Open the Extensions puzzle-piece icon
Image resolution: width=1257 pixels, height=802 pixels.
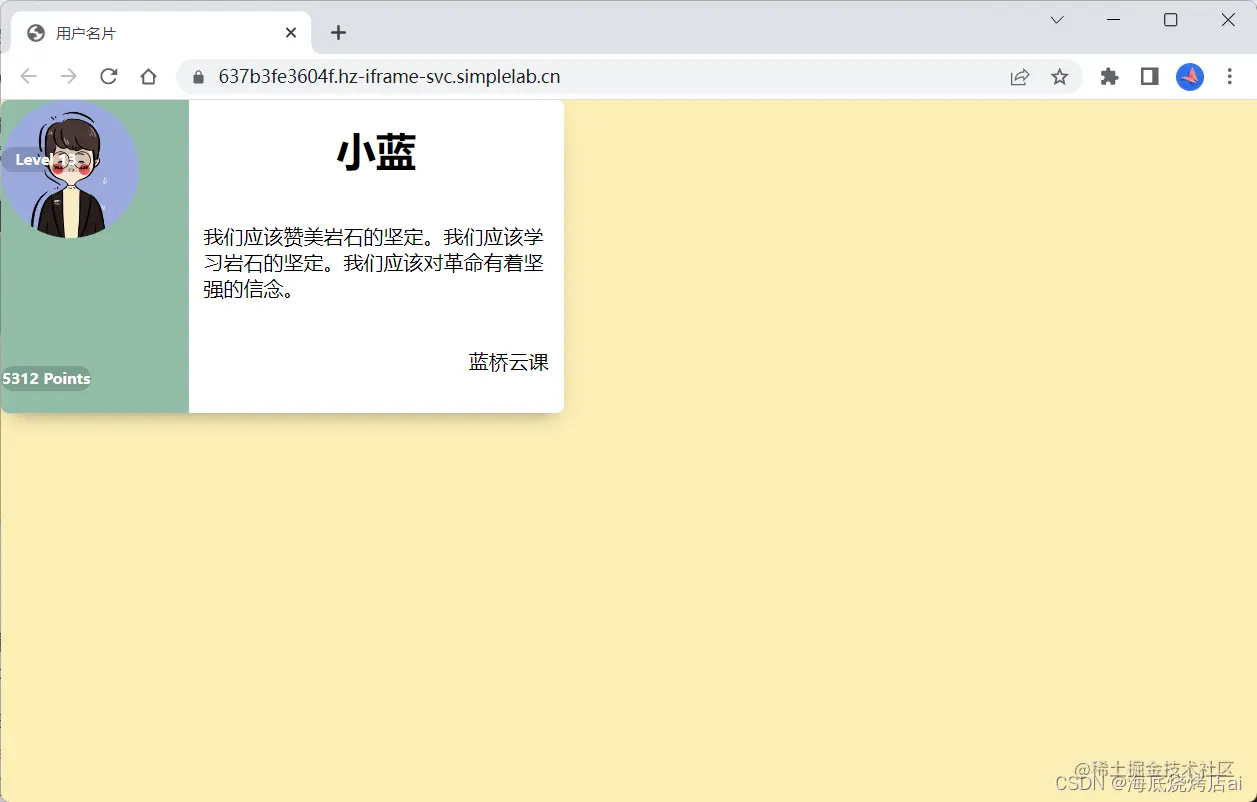click(x=1109, y=76)
